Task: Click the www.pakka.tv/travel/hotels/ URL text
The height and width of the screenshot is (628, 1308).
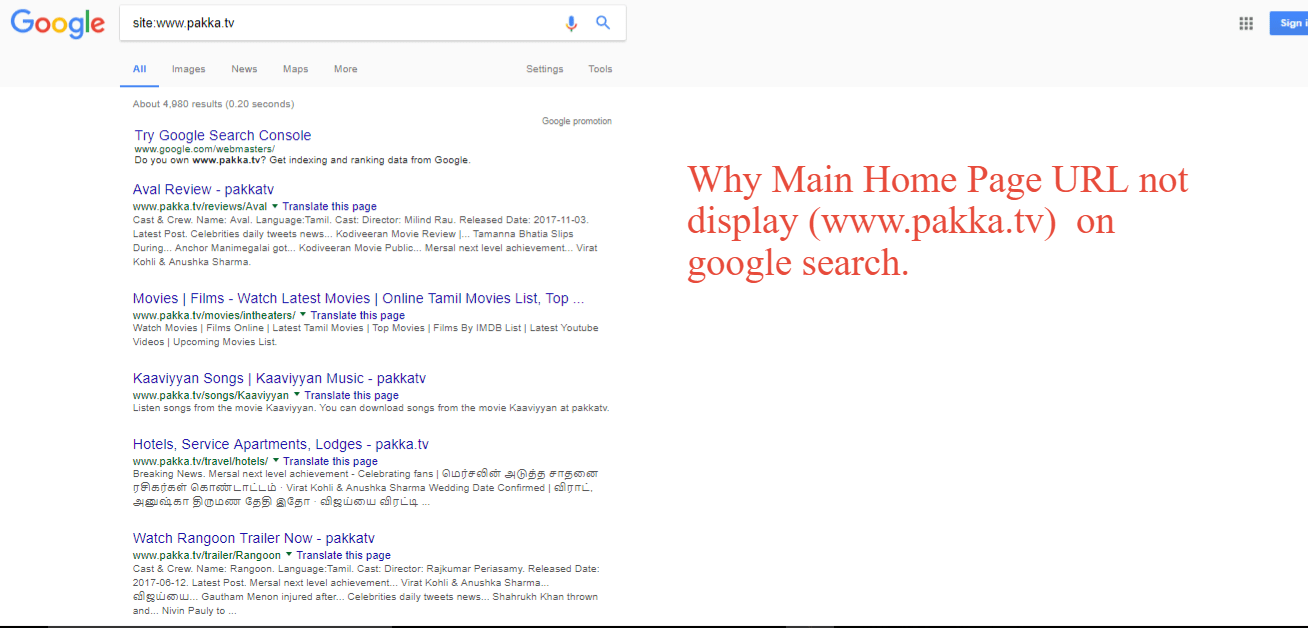Action: 201,462
